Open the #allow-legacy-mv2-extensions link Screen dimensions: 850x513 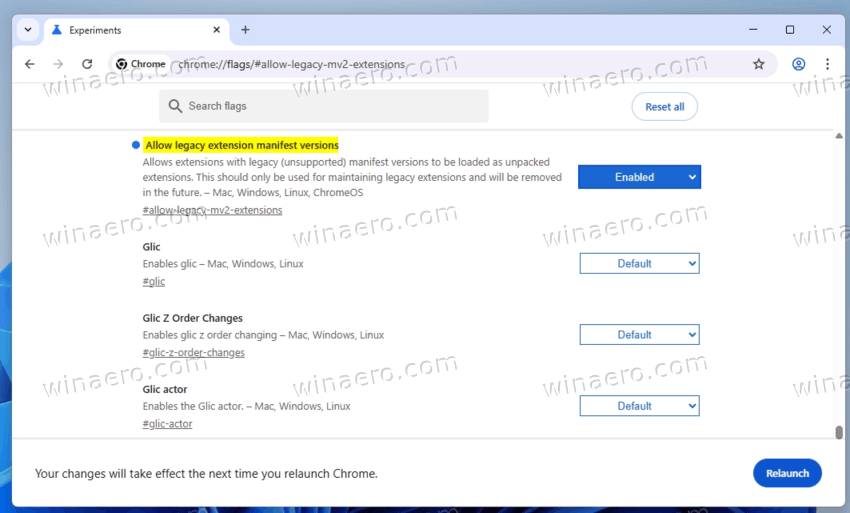(212, 210)
